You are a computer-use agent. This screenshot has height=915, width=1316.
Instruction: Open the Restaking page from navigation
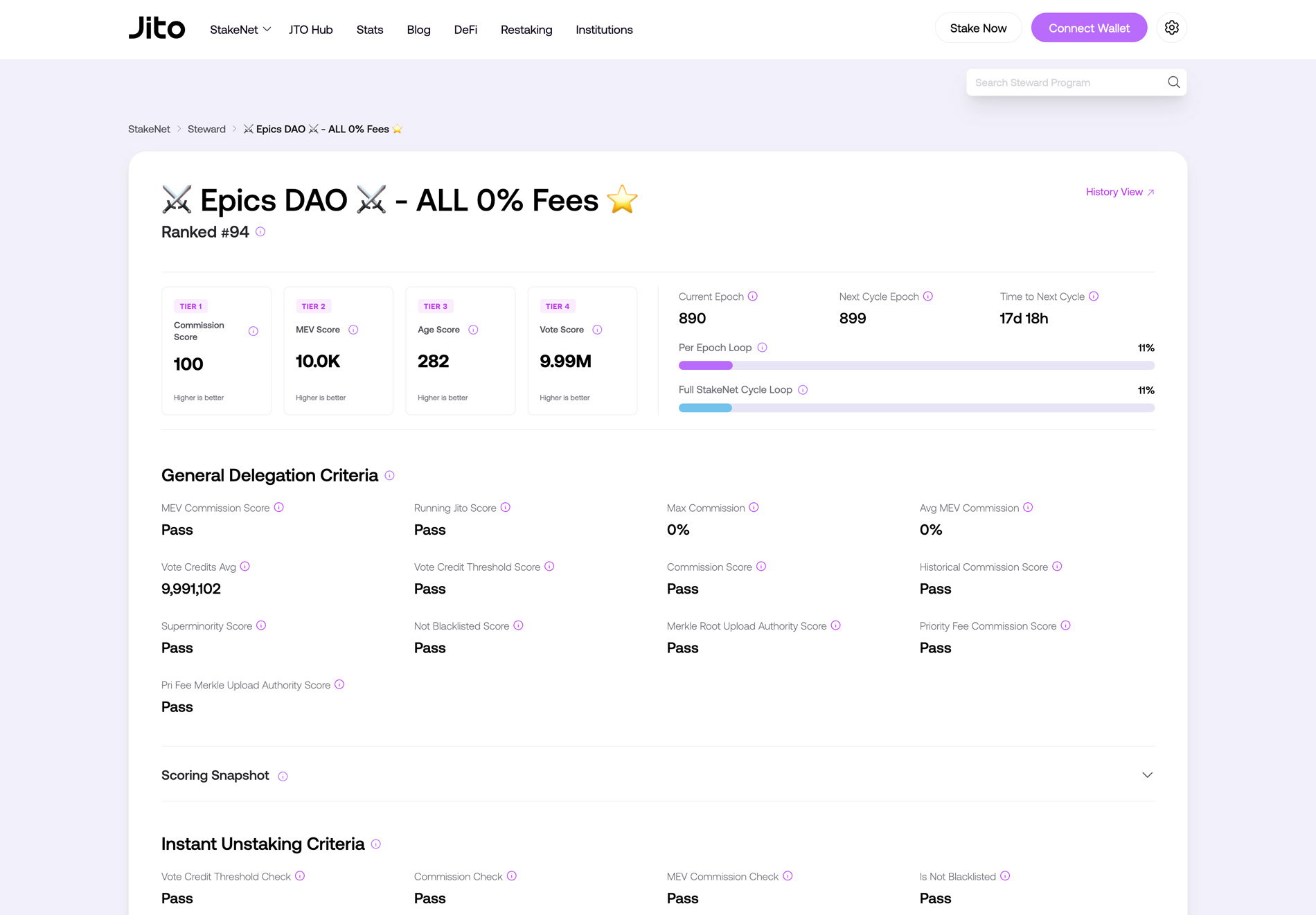(526, 30)
